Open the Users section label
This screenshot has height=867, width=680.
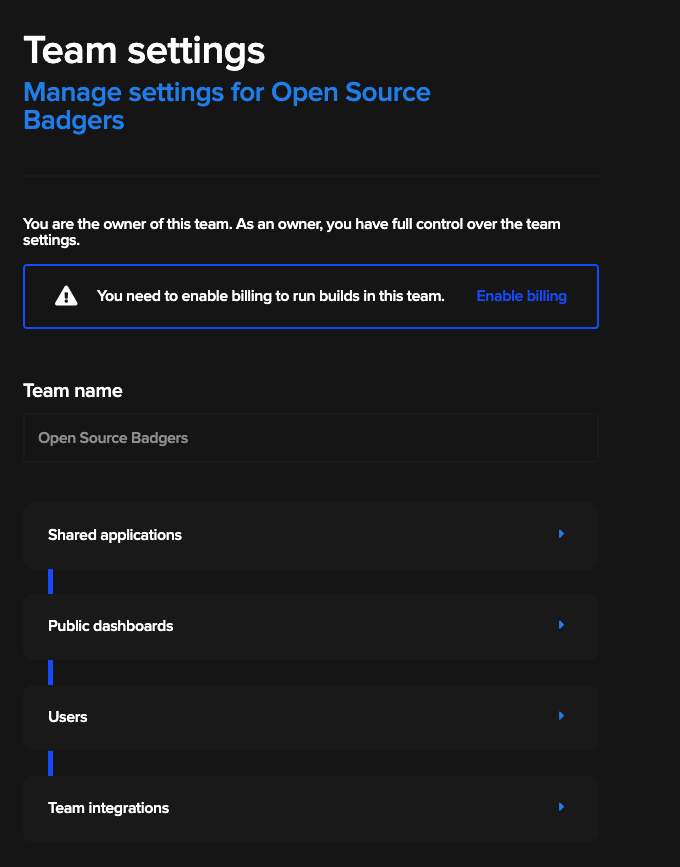pyautogui.click(x=67, y=717)
